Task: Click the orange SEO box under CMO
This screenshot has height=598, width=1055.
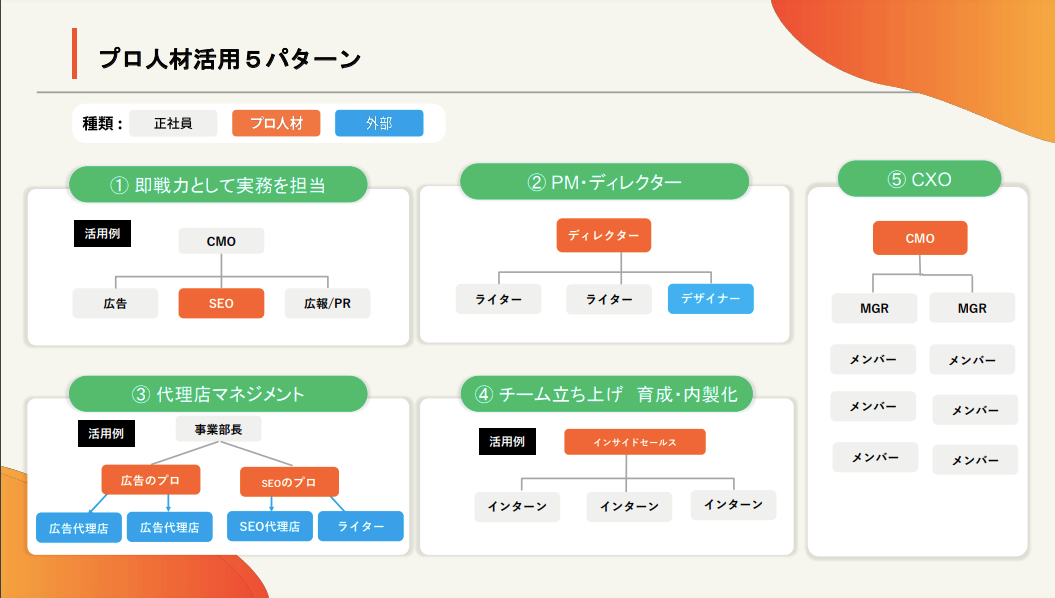Action: coord(221,303)
